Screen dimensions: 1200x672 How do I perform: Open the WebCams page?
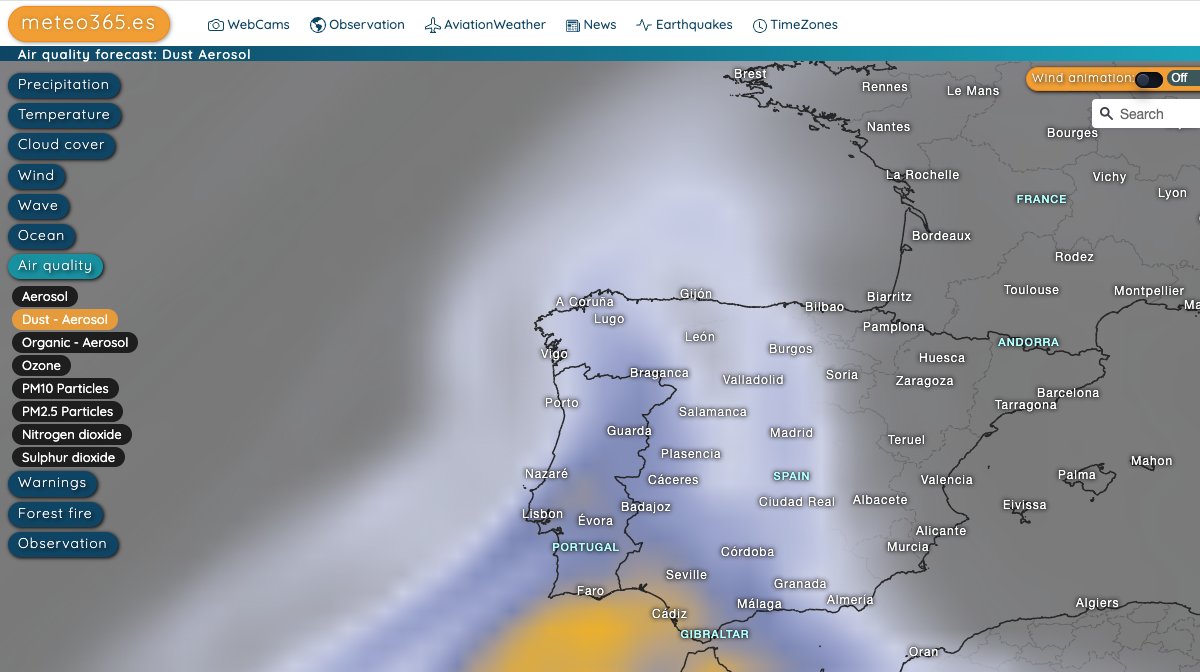[249, 25]
